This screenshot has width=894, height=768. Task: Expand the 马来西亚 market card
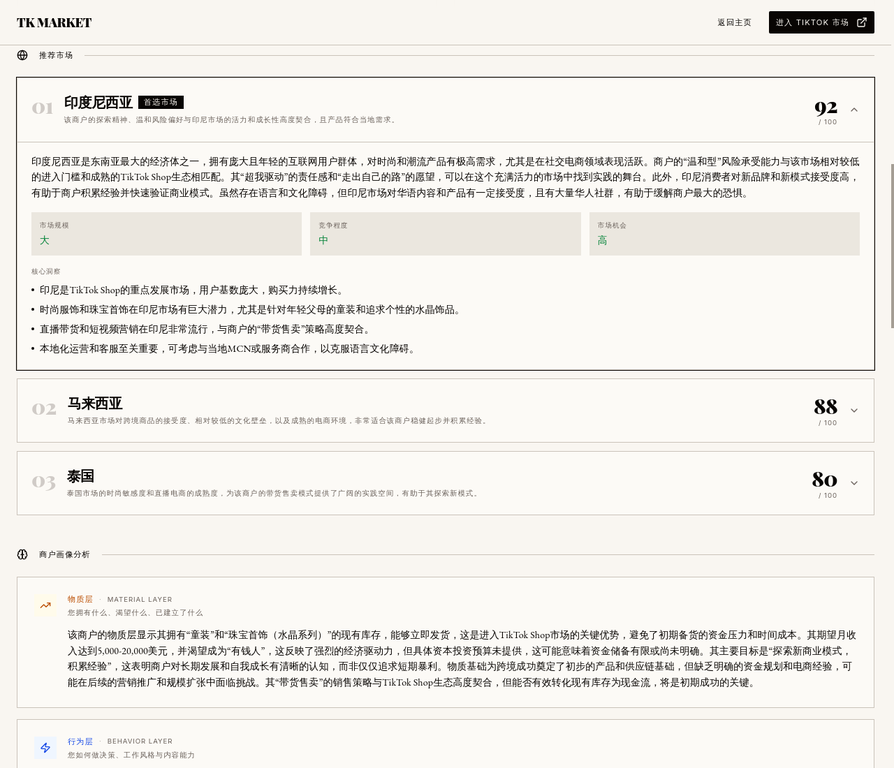(x=854, y=410)
